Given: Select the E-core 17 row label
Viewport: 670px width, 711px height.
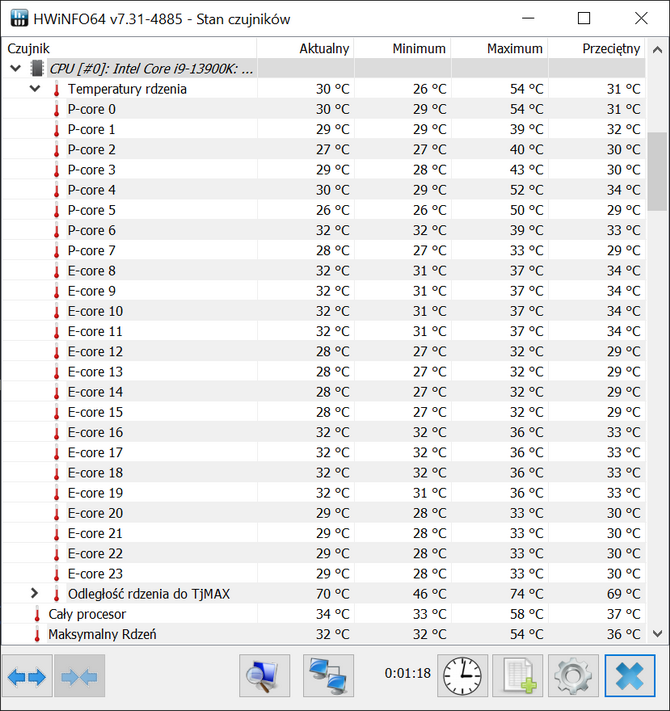Looking at the screenshot, I should point(95,453).
